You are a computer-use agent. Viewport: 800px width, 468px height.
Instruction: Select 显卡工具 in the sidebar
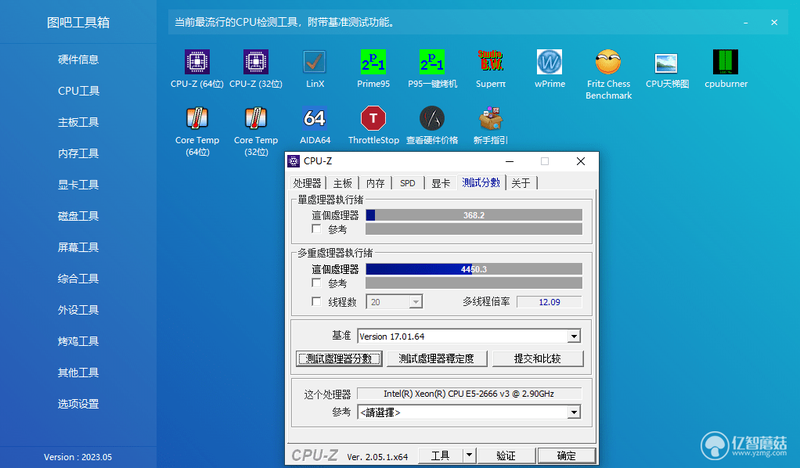coord(78,185)
